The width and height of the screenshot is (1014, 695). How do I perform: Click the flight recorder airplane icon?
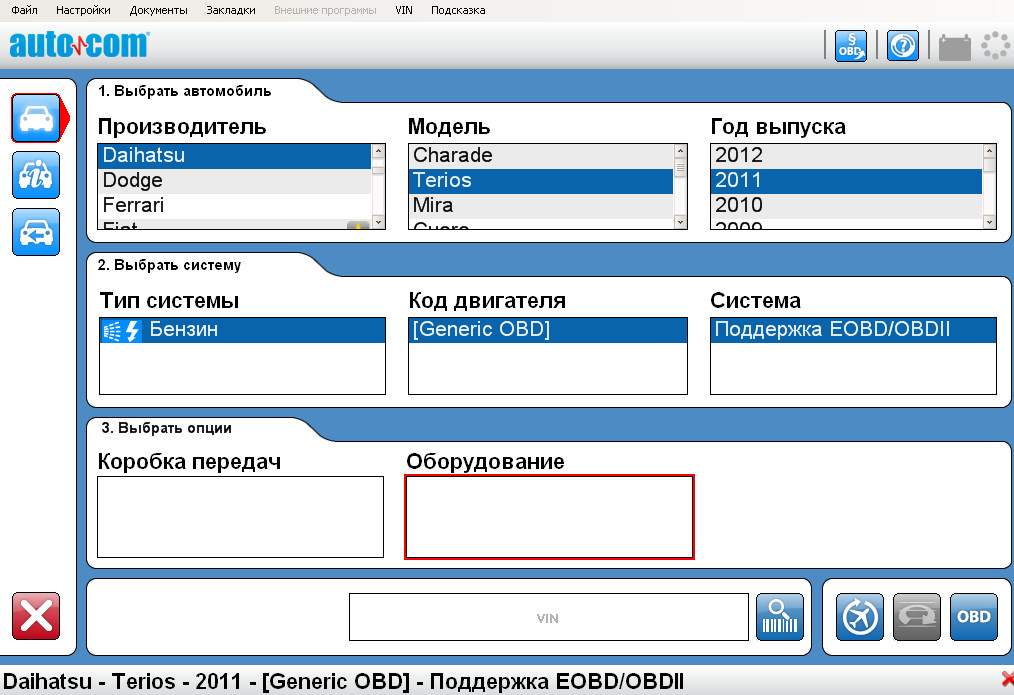(860, 616)
